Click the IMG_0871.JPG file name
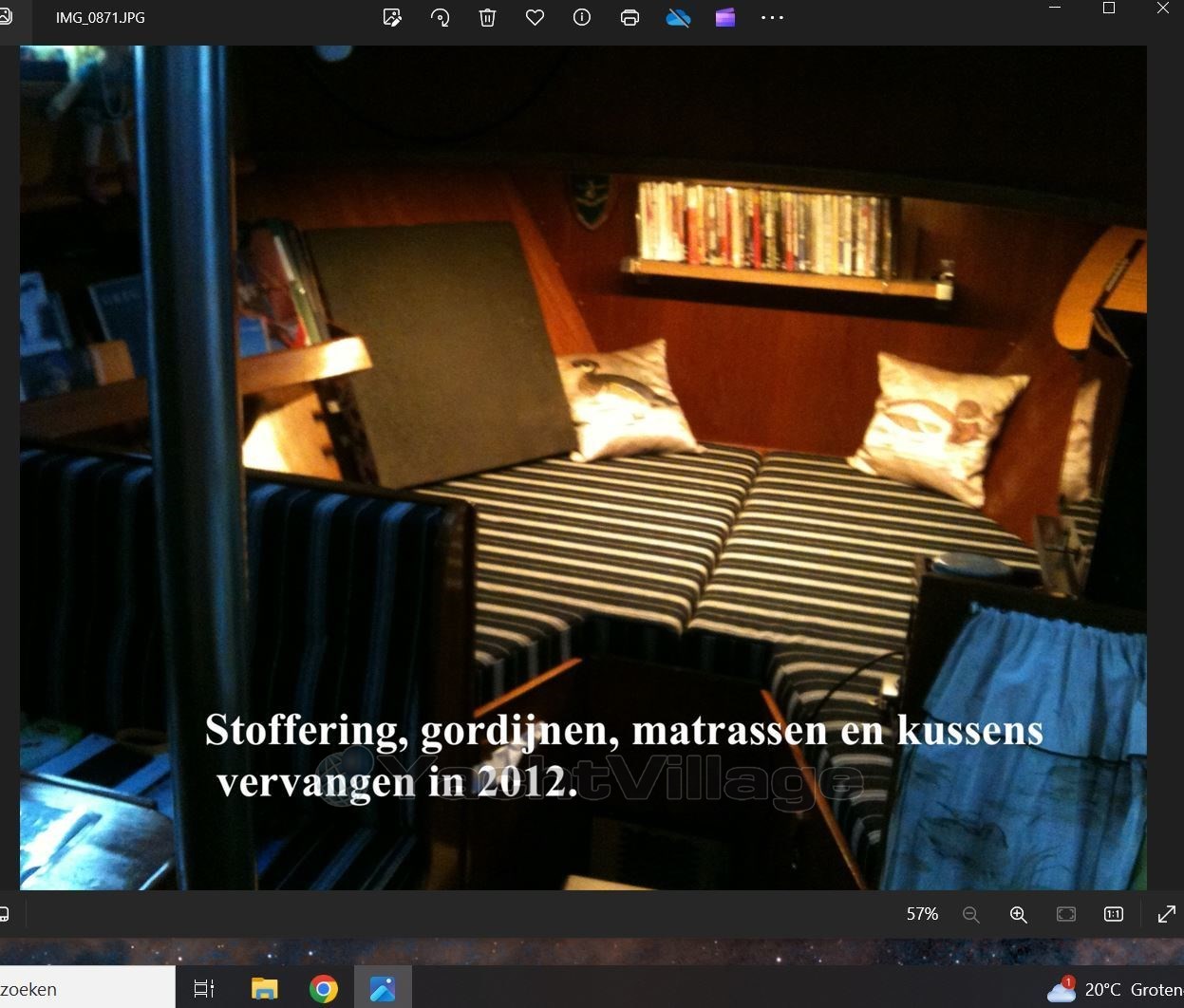The image size is (1184, 1008). [x=101, y=17]
